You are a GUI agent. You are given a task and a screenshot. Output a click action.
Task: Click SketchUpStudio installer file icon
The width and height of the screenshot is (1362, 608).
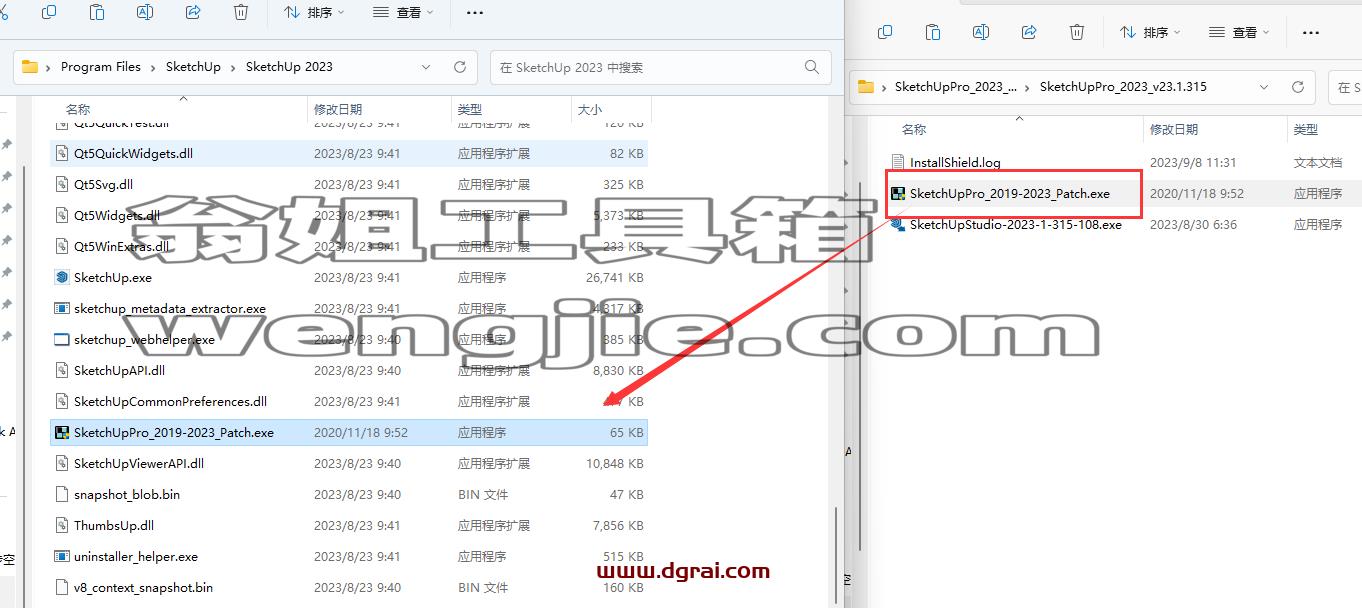tap(898, 225)
